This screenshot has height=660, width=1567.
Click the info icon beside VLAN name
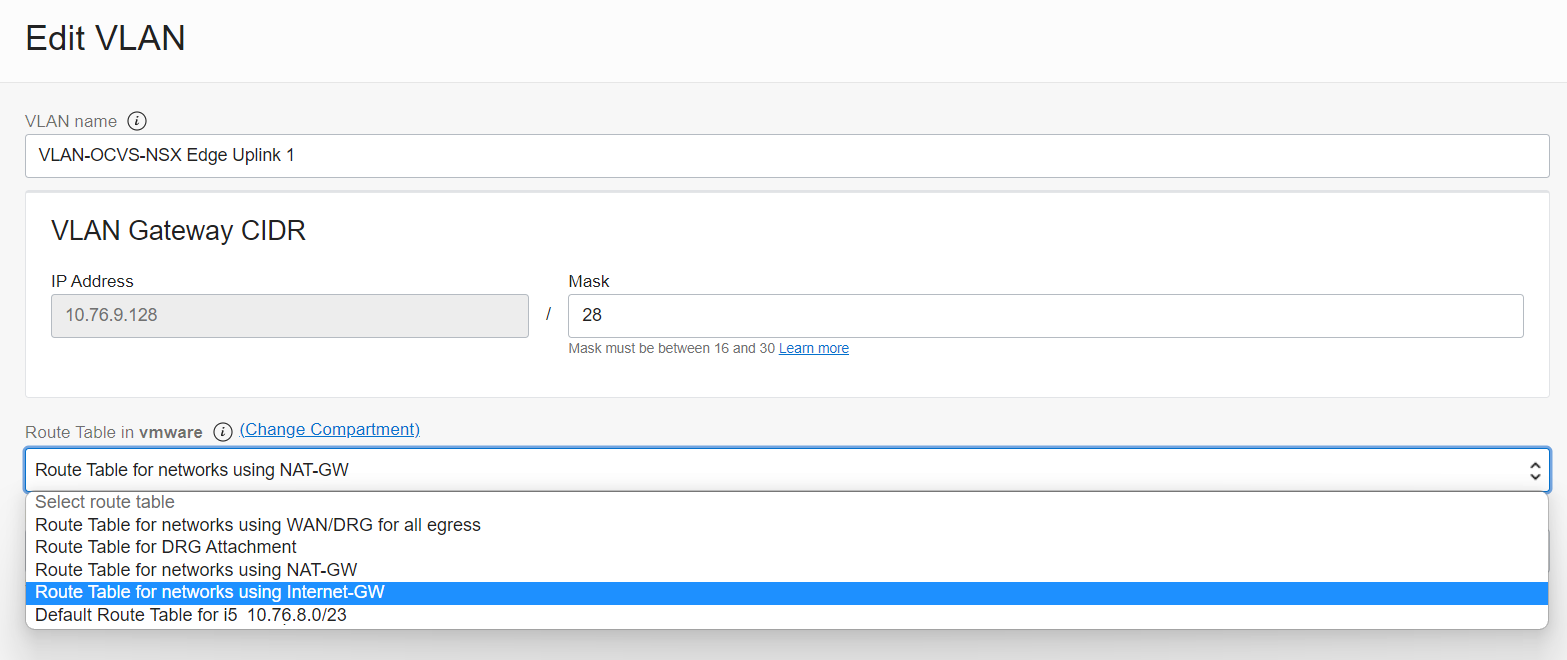click(137, 121)
